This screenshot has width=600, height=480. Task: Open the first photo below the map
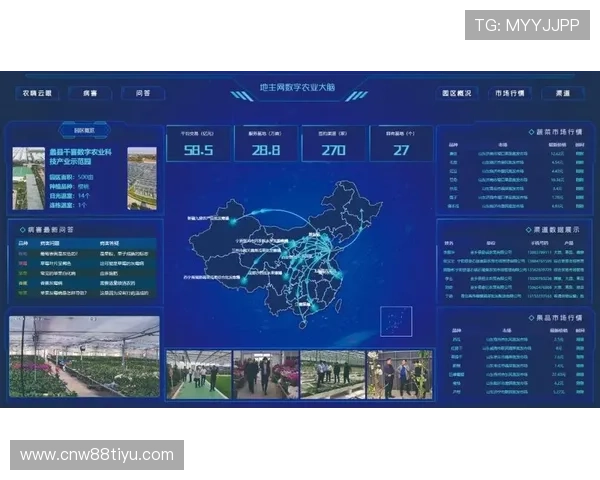[198, 375]
